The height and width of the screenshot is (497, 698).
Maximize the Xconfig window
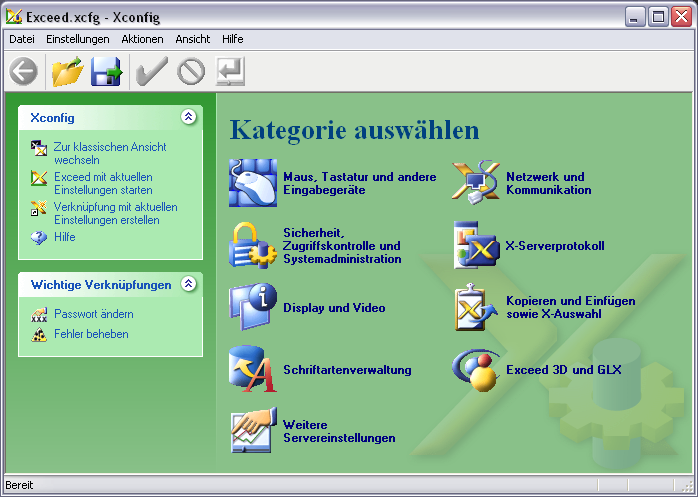coord(658,17)
